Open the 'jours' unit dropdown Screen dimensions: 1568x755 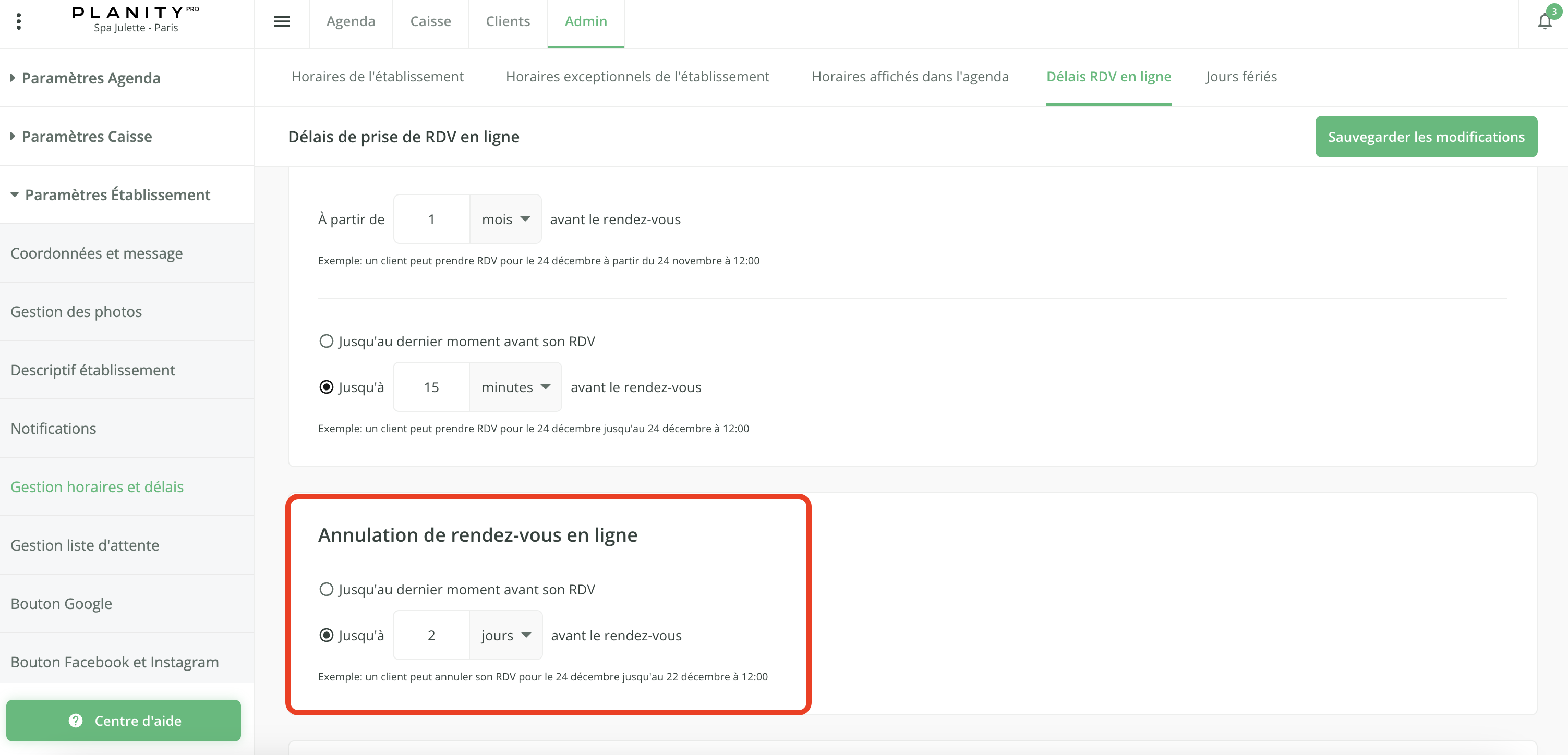505,636
